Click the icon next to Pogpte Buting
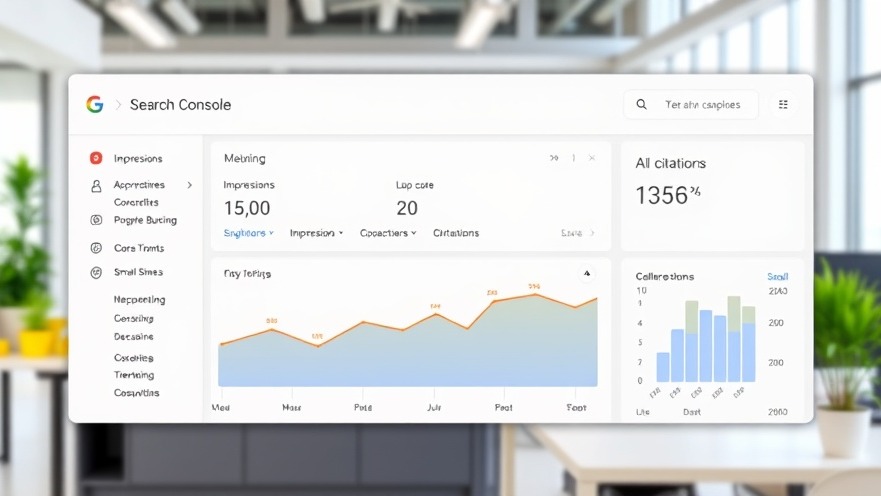 [x=96, y=220]
